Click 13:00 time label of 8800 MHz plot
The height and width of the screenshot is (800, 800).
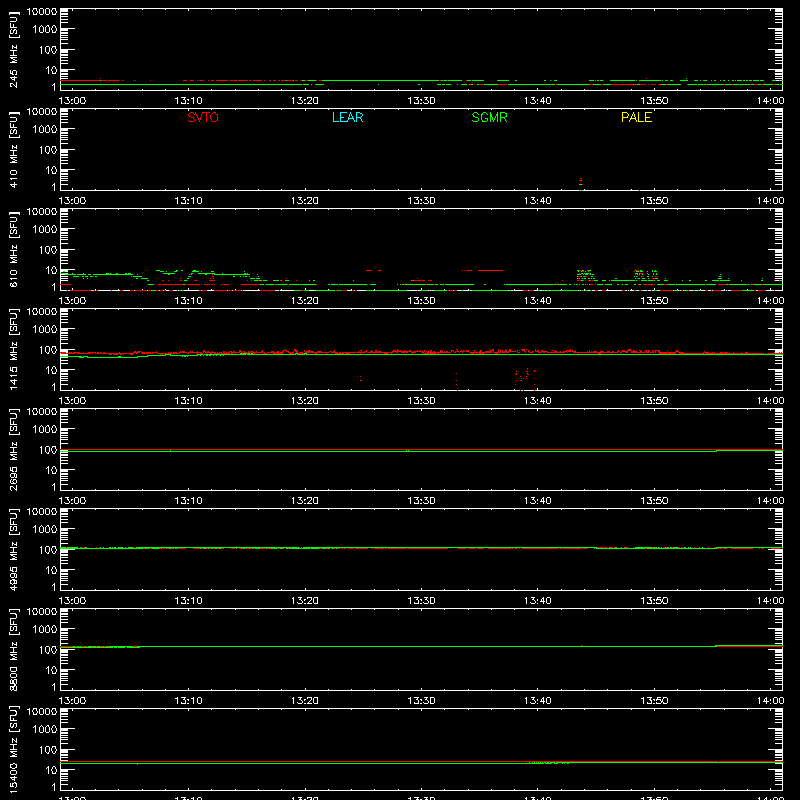coord(72,701)
